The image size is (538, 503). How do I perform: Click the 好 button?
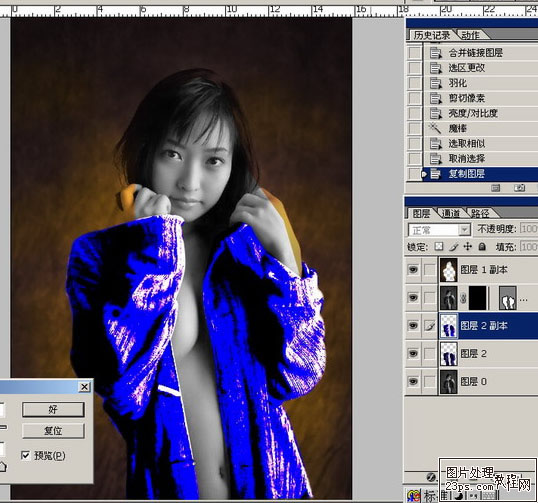tap(53, 409)
